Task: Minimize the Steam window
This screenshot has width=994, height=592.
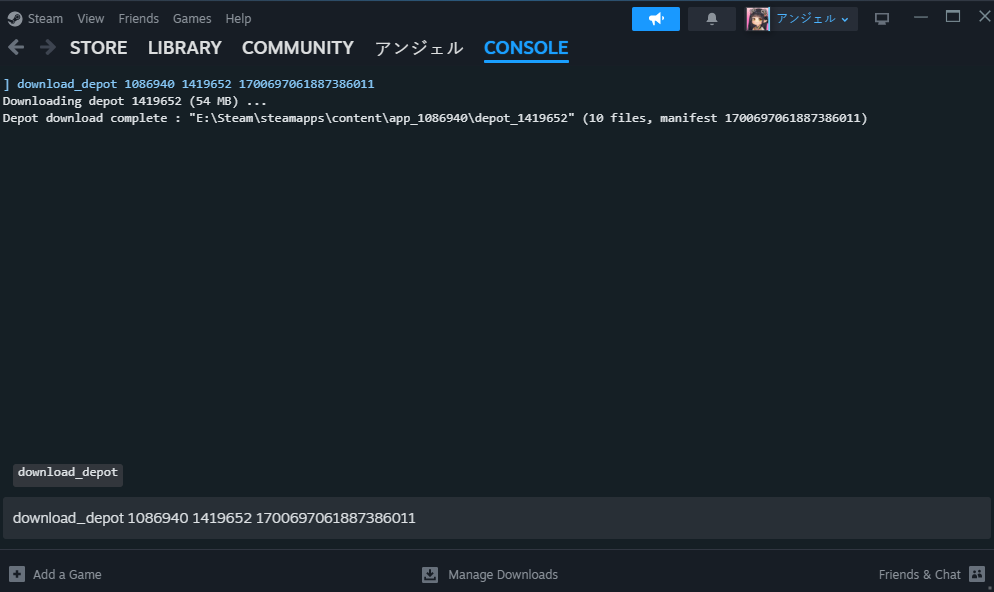Action: tap(921, 18)
